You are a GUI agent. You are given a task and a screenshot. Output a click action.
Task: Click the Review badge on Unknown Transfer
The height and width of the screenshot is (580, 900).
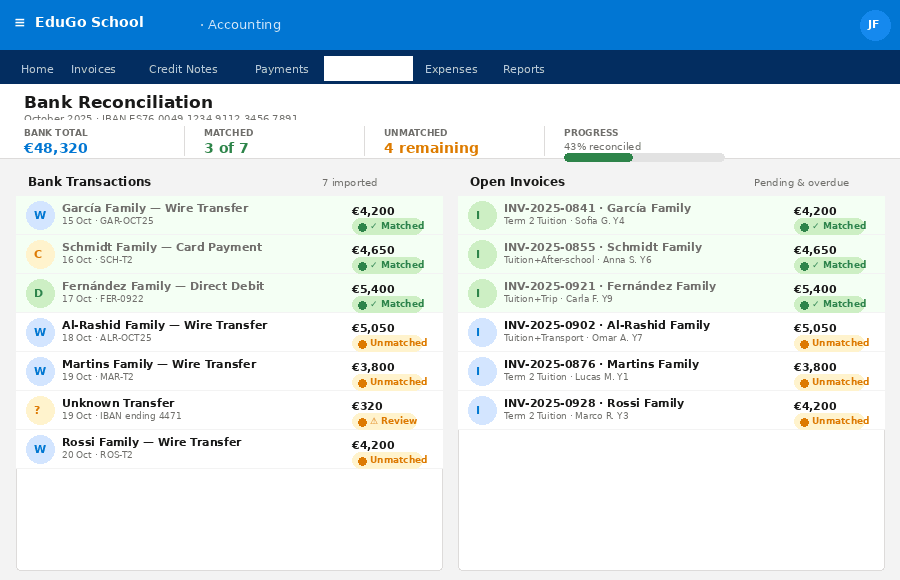coord(387,421)
